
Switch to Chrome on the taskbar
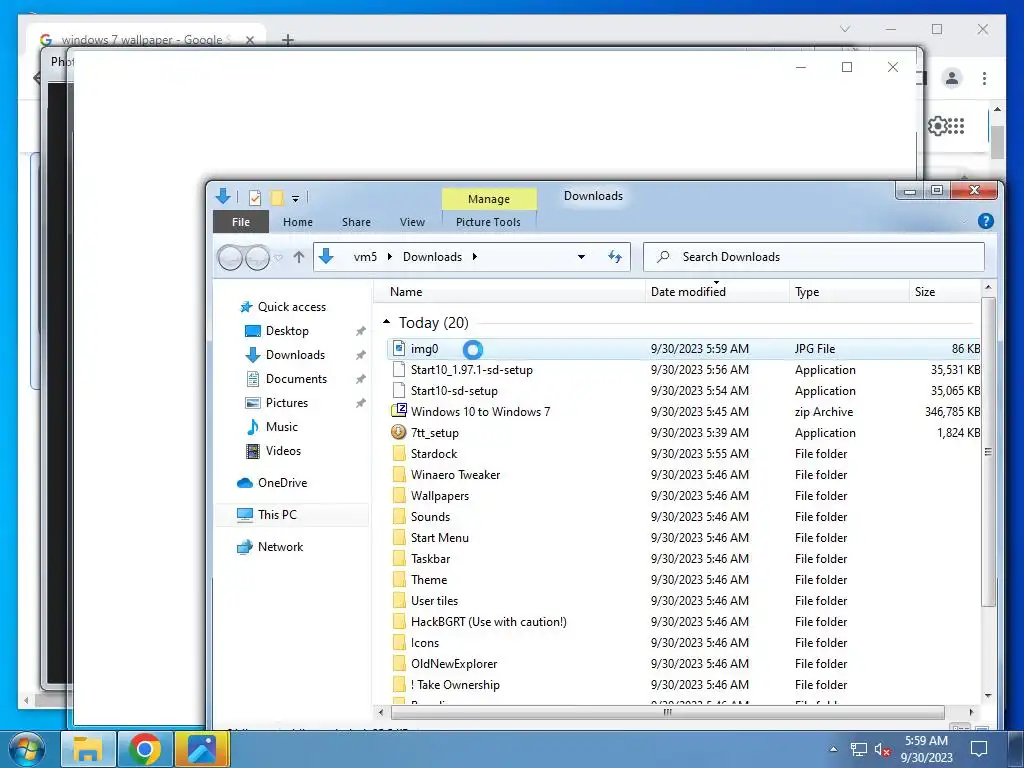click(145, 749)
